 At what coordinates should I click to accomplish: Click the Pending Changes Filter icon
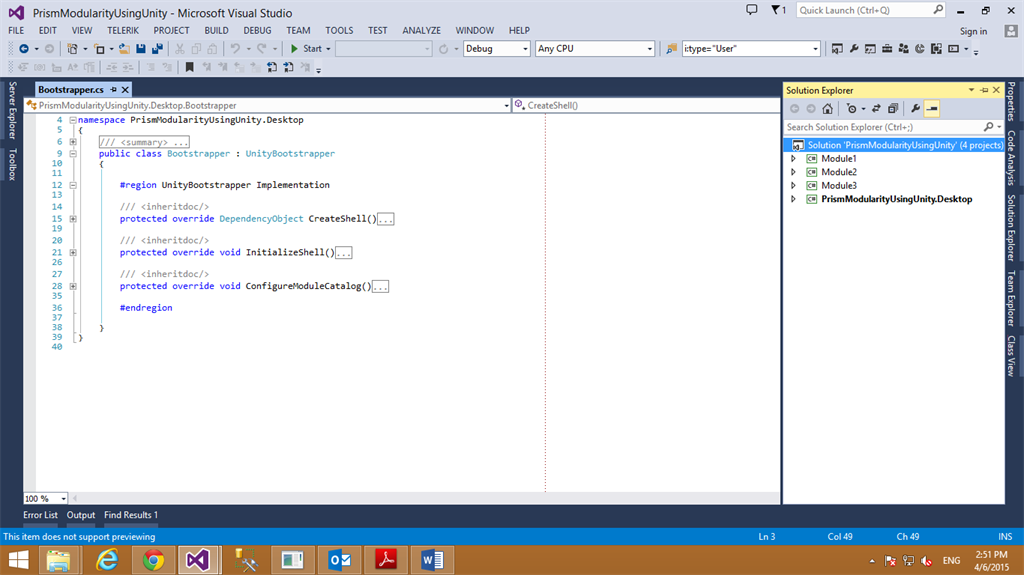click(x=851, y=108)
